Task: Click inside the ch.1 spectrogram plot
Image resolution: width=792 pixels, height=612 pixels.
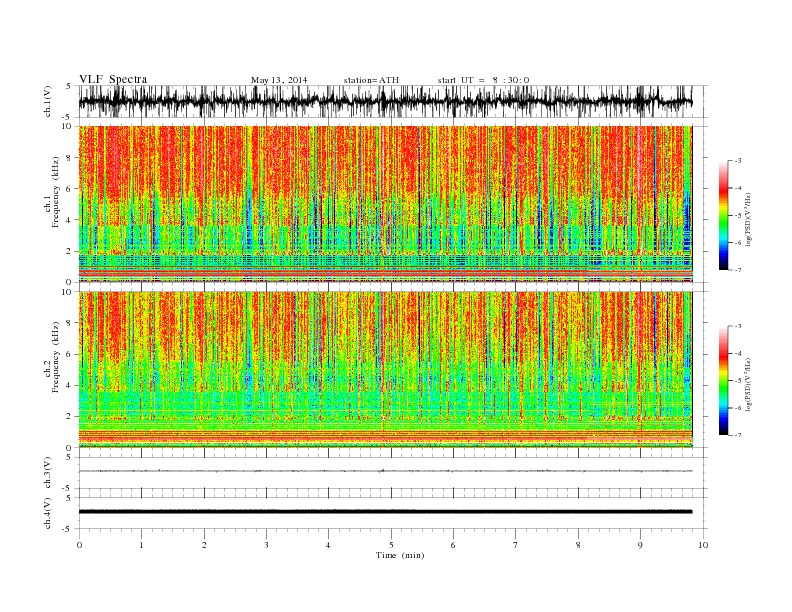Action: (385, 203)
